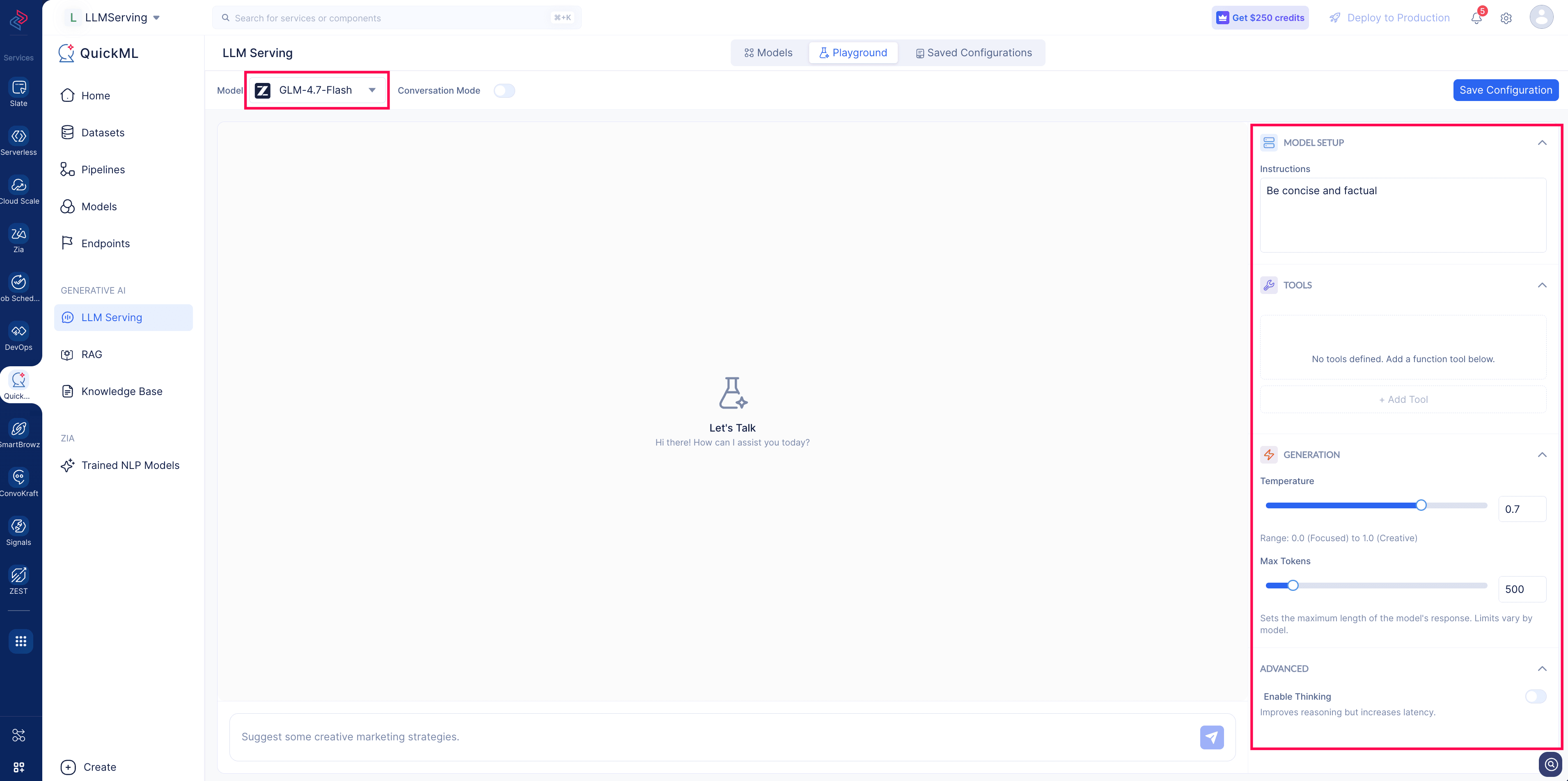Image resolution: width=1568 pixels, height=781 pixels.
Task: Open the Job Scheduling service
Action: (x=19, y=287)
